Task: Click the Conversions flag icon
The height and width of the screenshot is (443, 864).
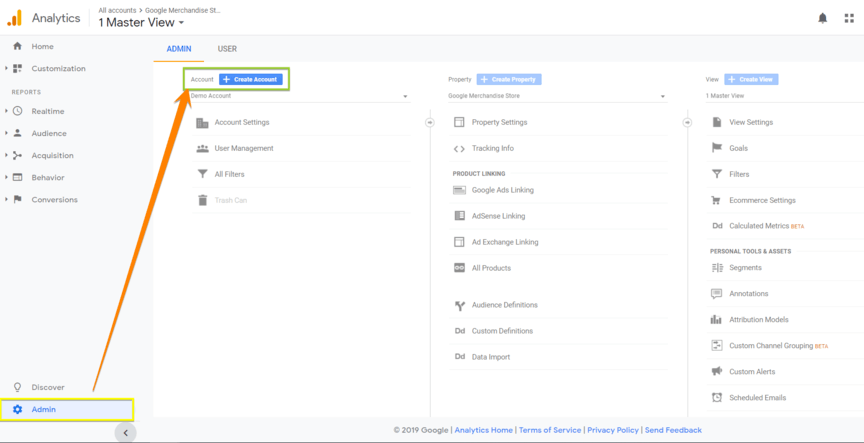Action: 18,199
